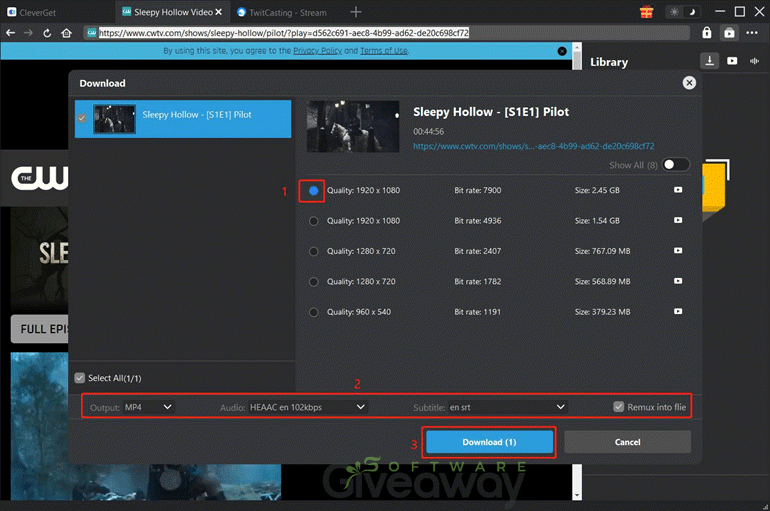
Task: Click the Cancel button
Action: pos(627,442)
